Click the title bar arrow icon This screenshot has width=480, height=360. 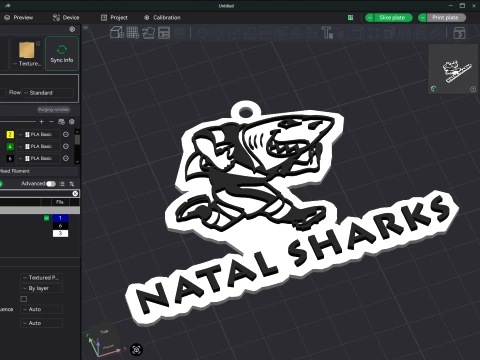click(7, 6)
